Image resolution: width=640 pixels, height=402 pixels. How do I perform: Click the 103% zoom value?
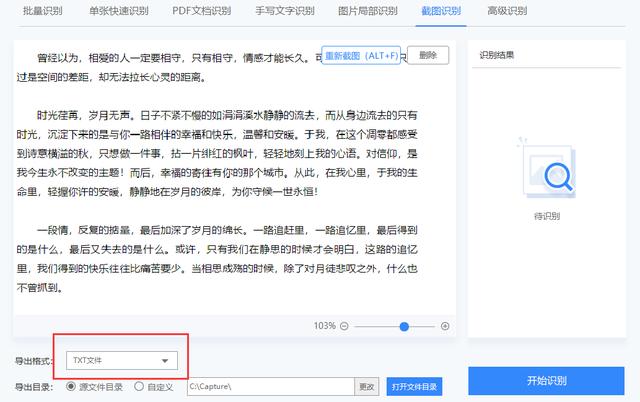(x=325, y=326)
